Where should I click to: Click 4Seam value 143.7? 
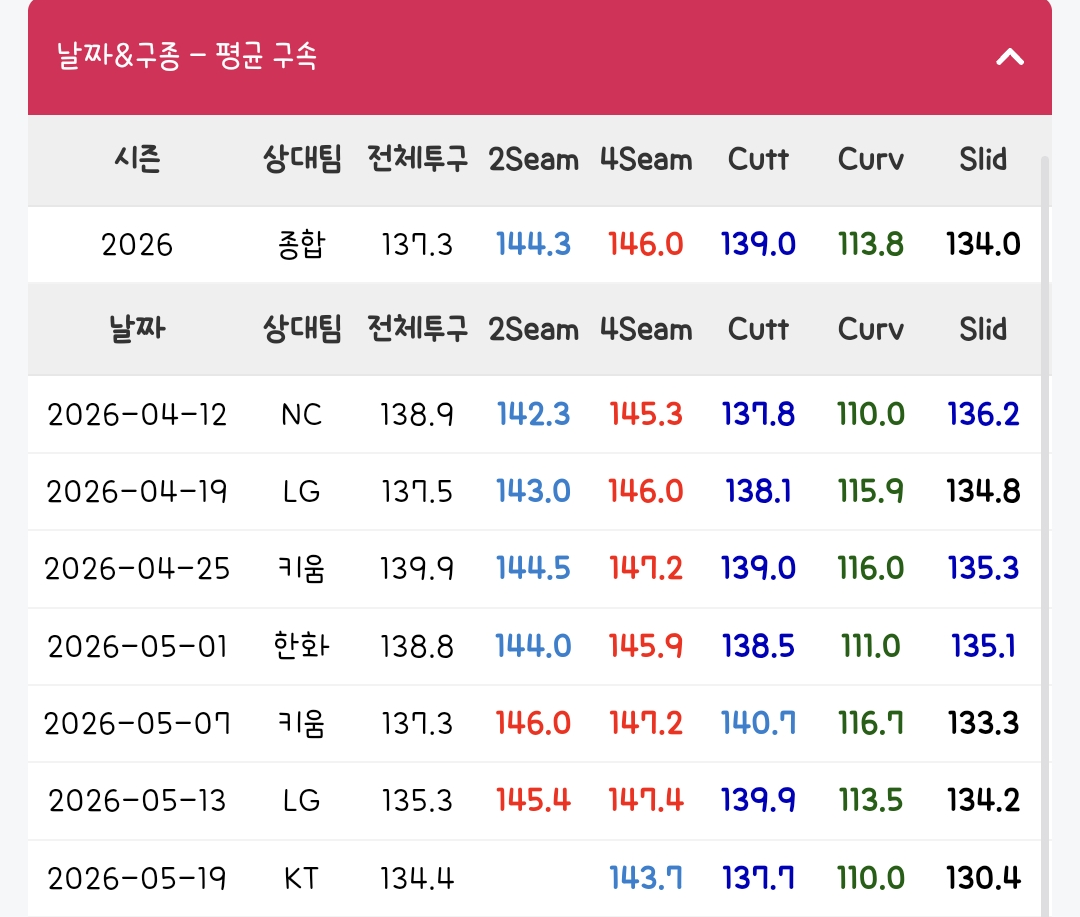pyautogui.click(x=645, y=879)
